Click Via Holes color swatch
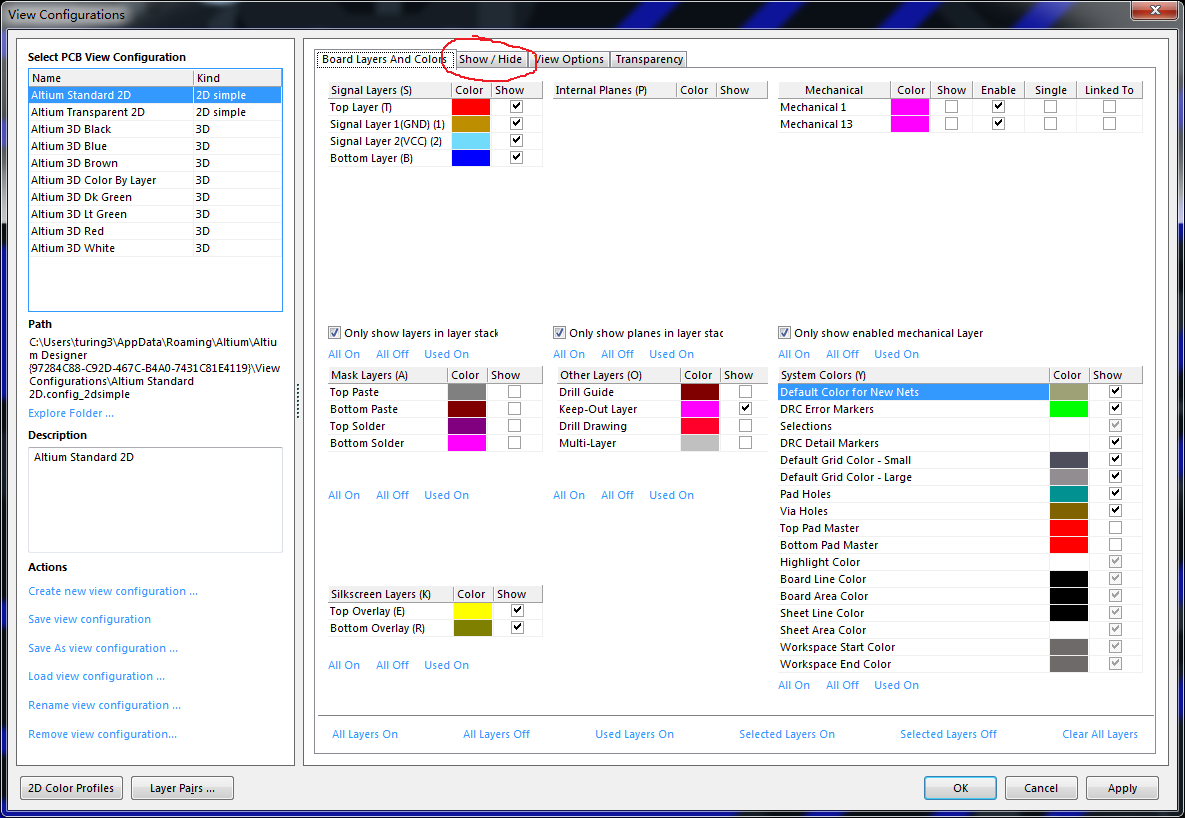1185x818 pixels. click(x=1069, y=511)
